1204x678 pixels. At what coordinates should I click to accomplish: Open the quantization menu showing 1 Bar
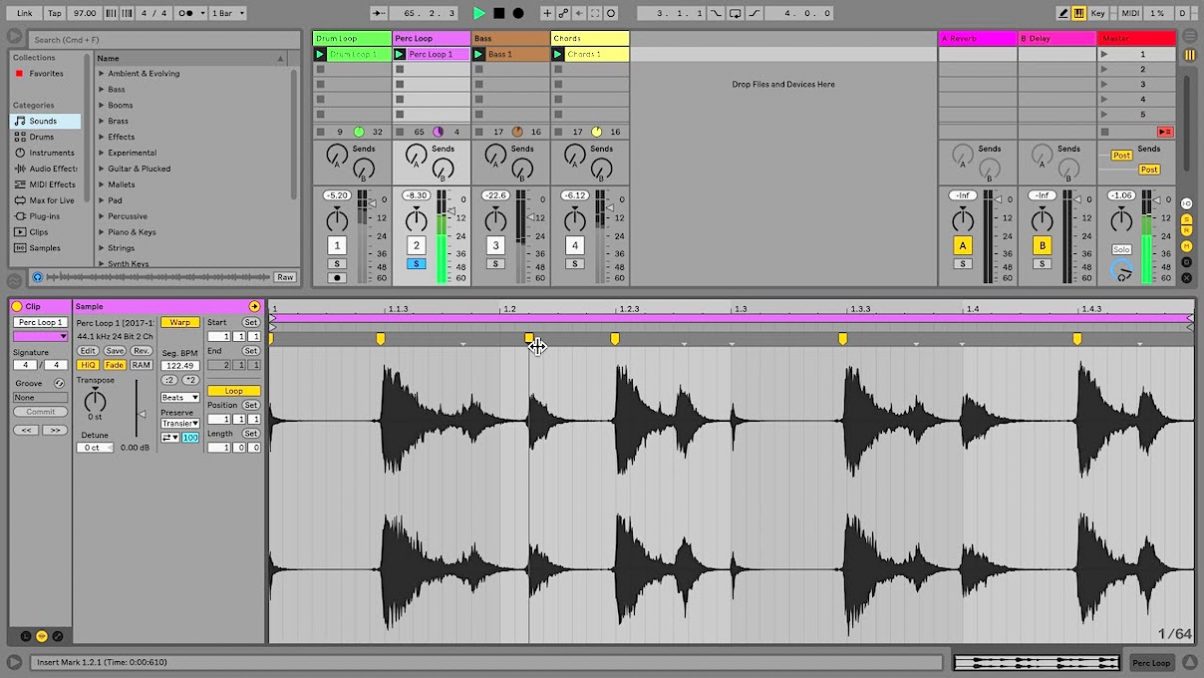pyautogui.click(x=228, y=13)
